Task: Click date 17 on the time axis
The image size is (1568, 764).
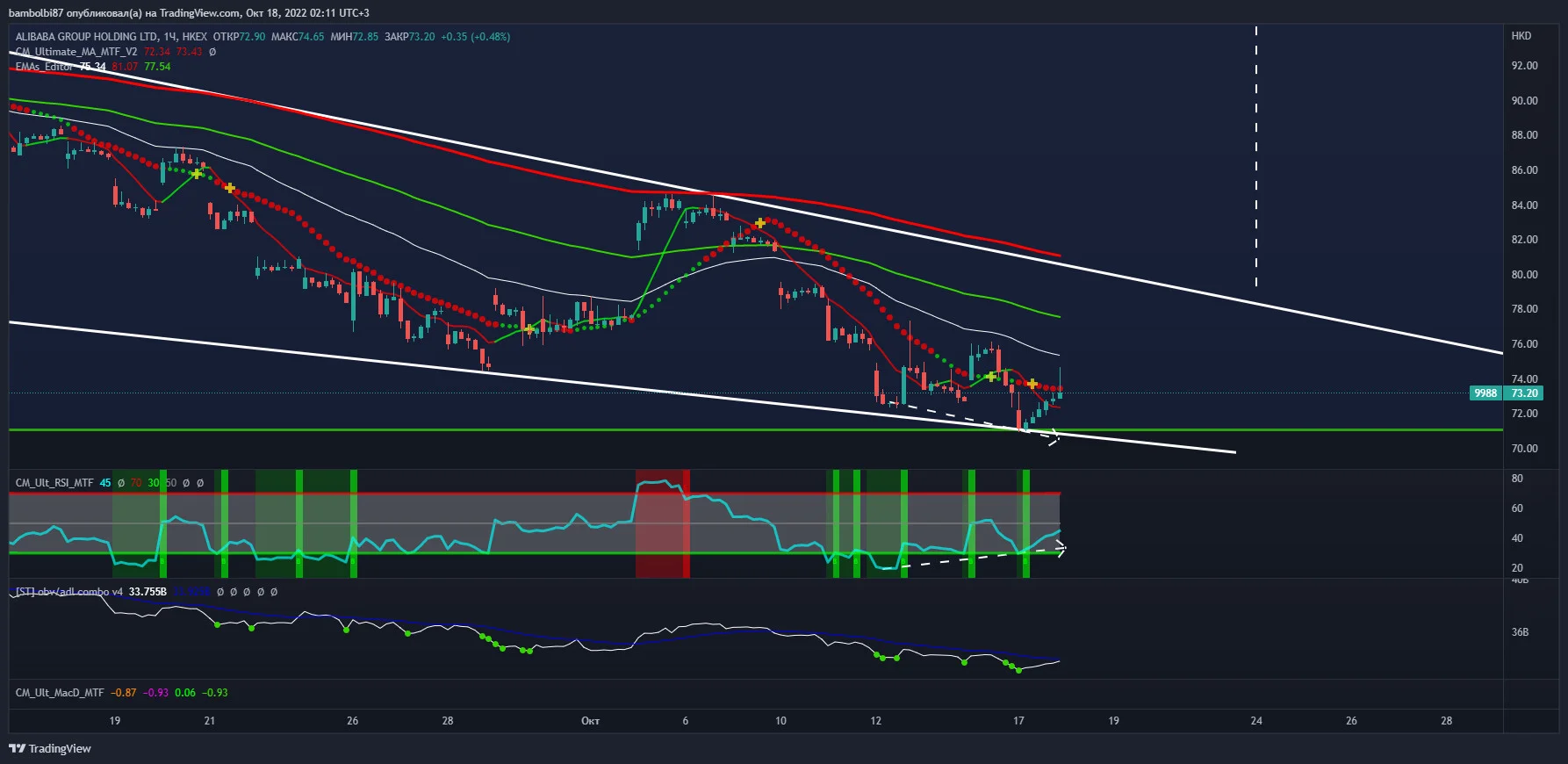Action: coord(1018,721)
